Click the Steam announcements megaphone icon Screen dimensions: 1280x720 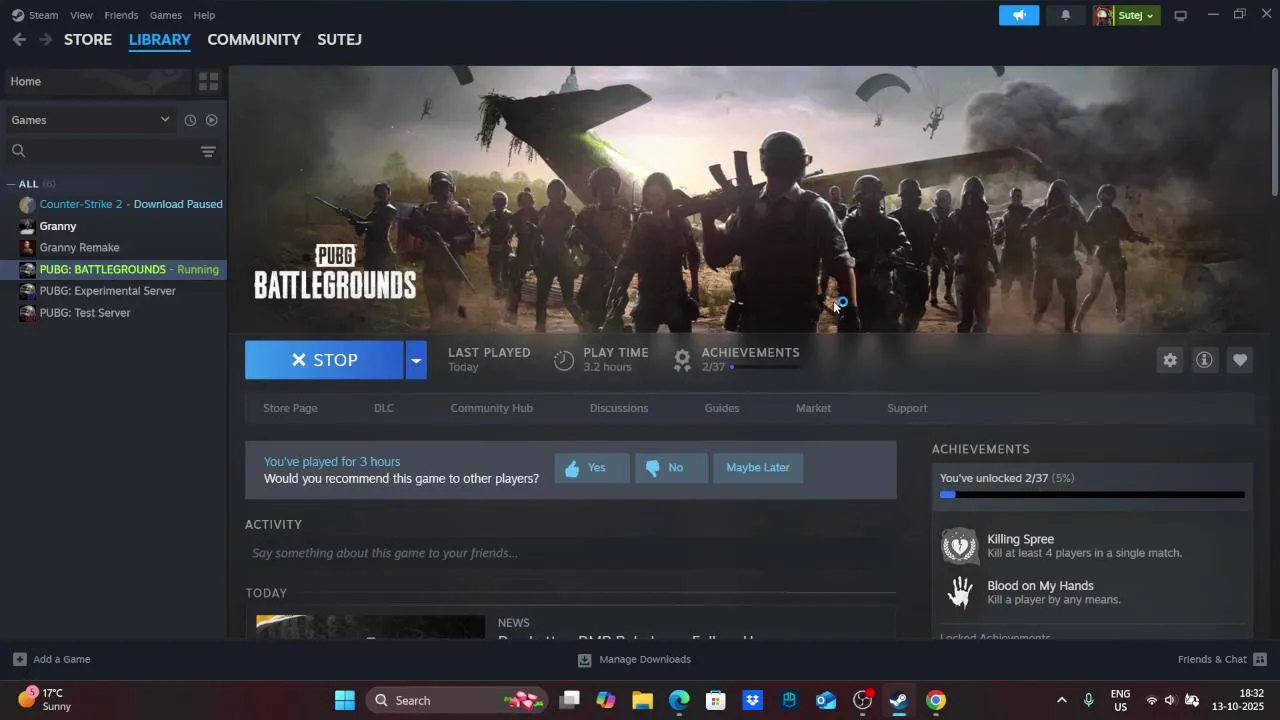[1019, 15]
